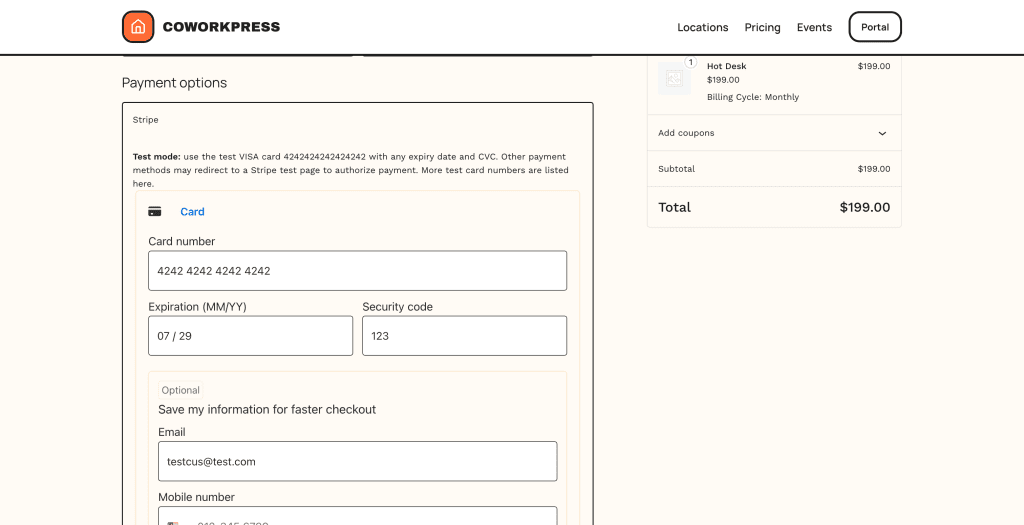
Task: Expand the Add coupons chevron
Action: pos(882,133)
